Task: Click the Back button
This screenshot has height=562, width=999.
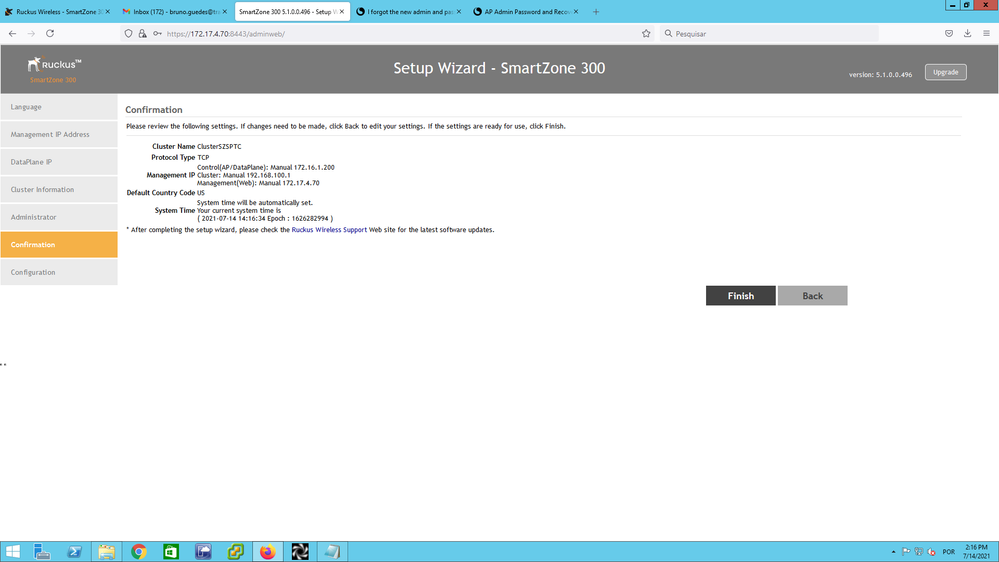Action: tap(812, 296)
